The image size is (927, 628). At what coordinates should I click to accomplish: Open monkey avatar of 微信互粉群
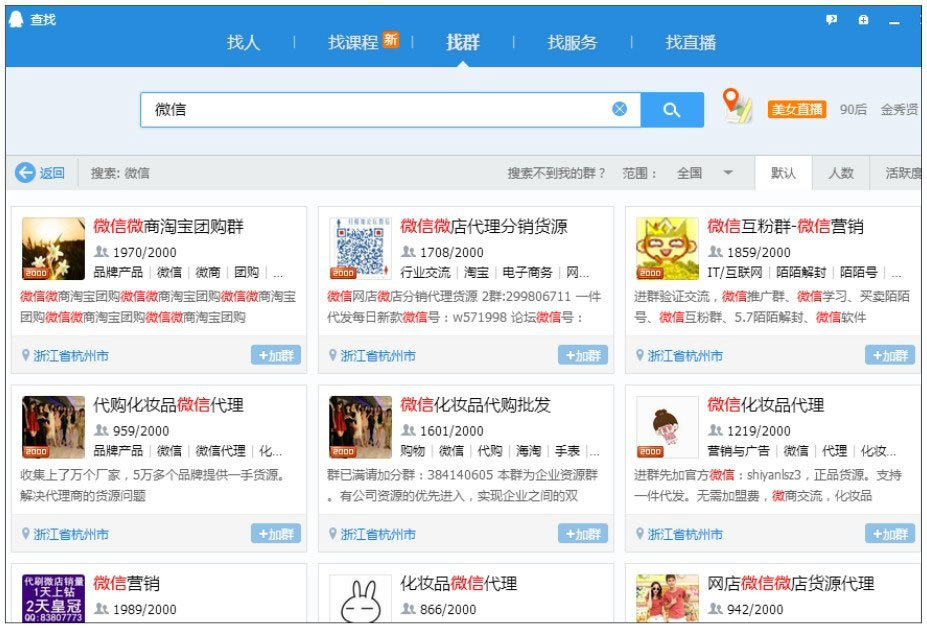click(667, 248)
